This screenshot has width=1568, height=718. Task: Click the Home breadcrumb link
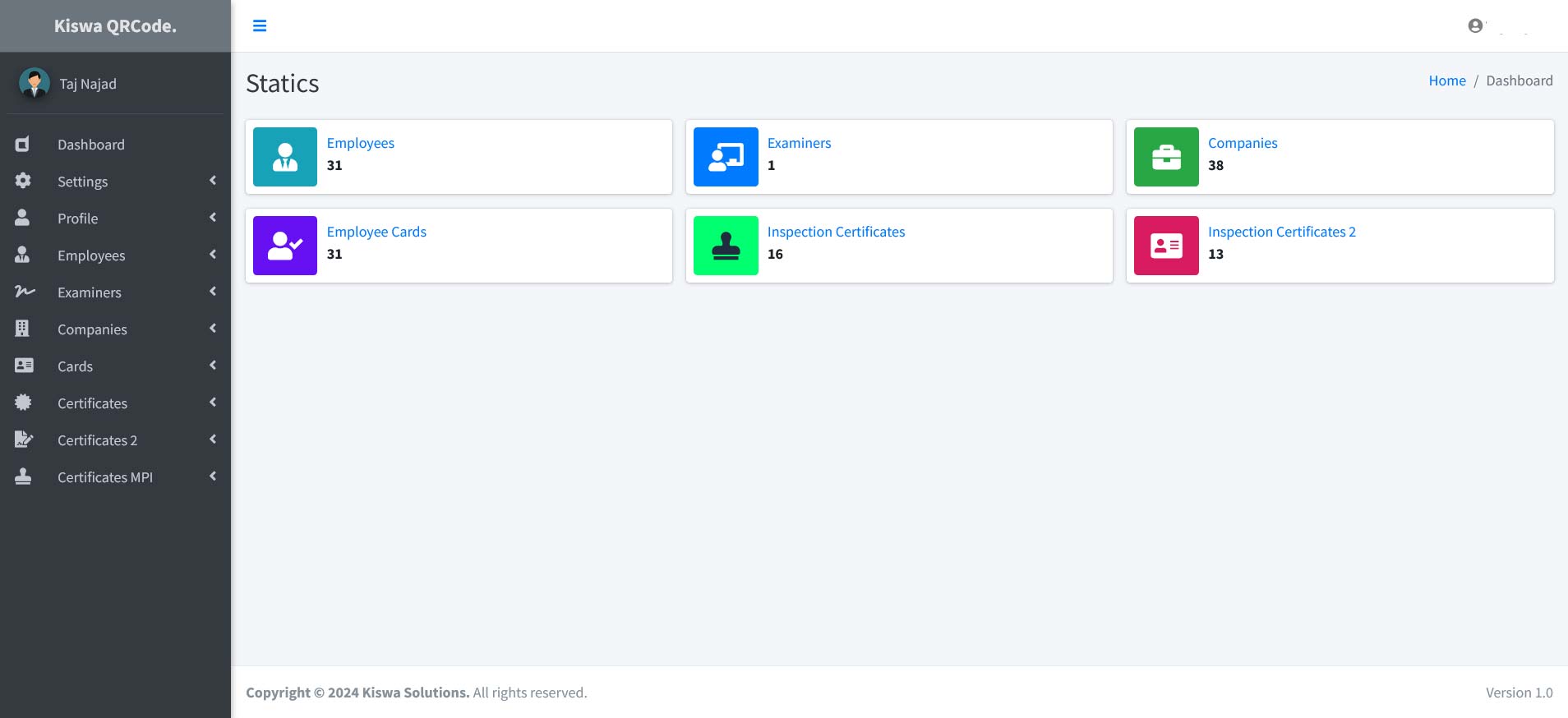pyautogui.click(x=1446, y=81)
